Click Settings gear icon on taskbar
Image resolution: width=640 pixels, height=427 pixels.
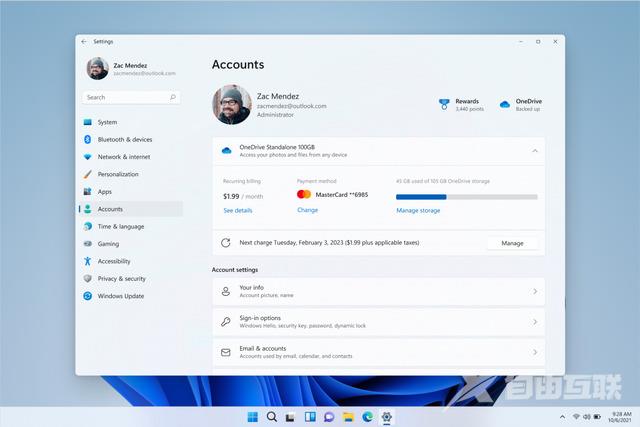click(x=387, y=417)
